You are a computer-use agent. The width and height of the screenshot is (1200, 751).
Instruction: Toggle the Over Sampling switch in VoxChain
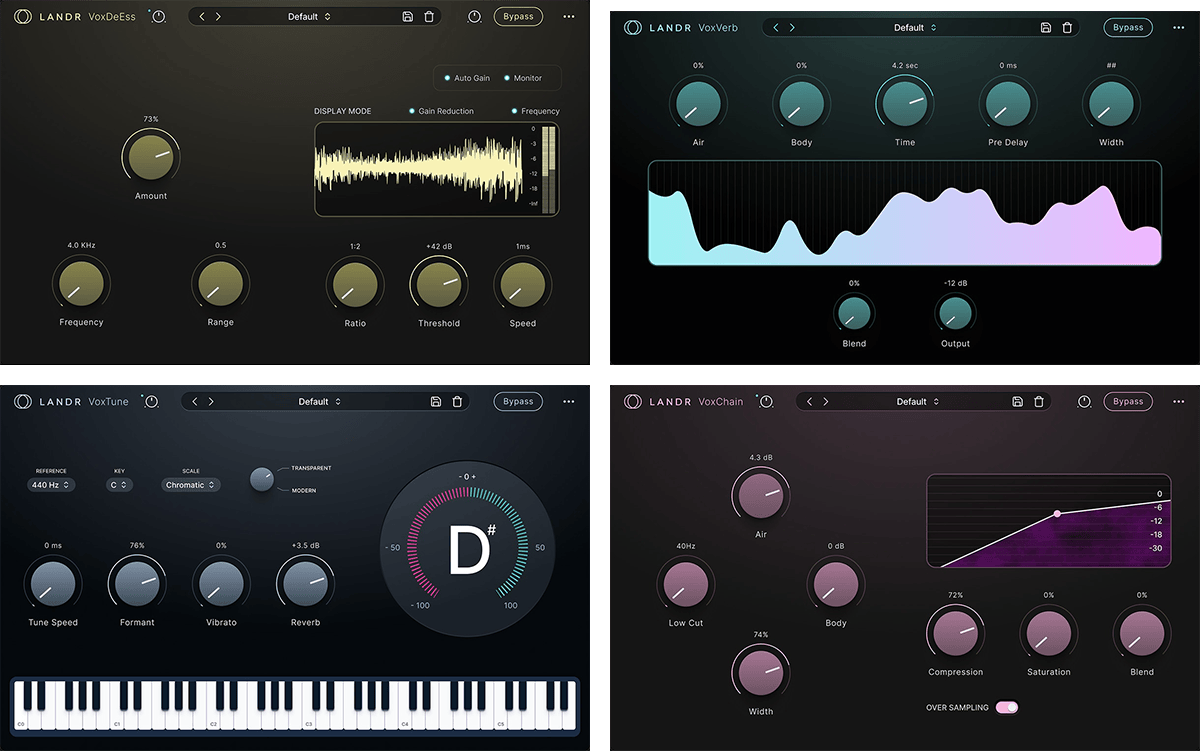click(1006, 708)
